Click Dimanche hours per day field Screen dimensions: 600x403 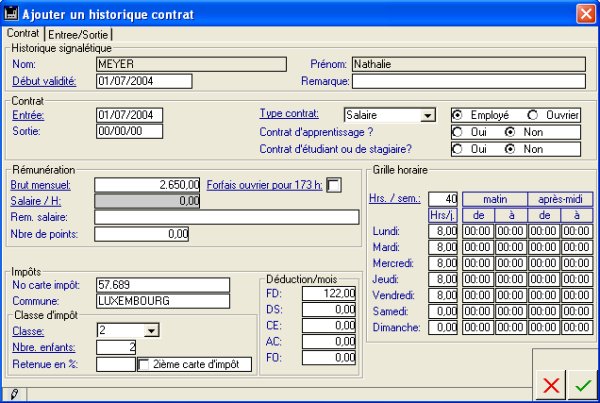pos(443,328)
